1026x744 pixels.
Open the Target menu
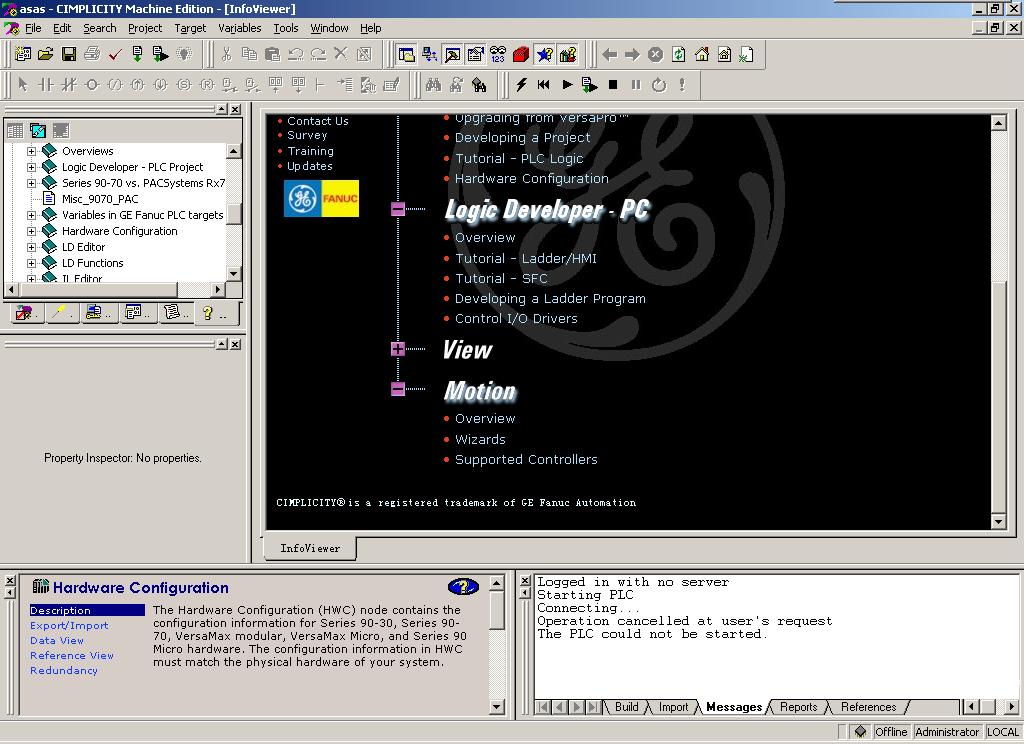(190, 28)
